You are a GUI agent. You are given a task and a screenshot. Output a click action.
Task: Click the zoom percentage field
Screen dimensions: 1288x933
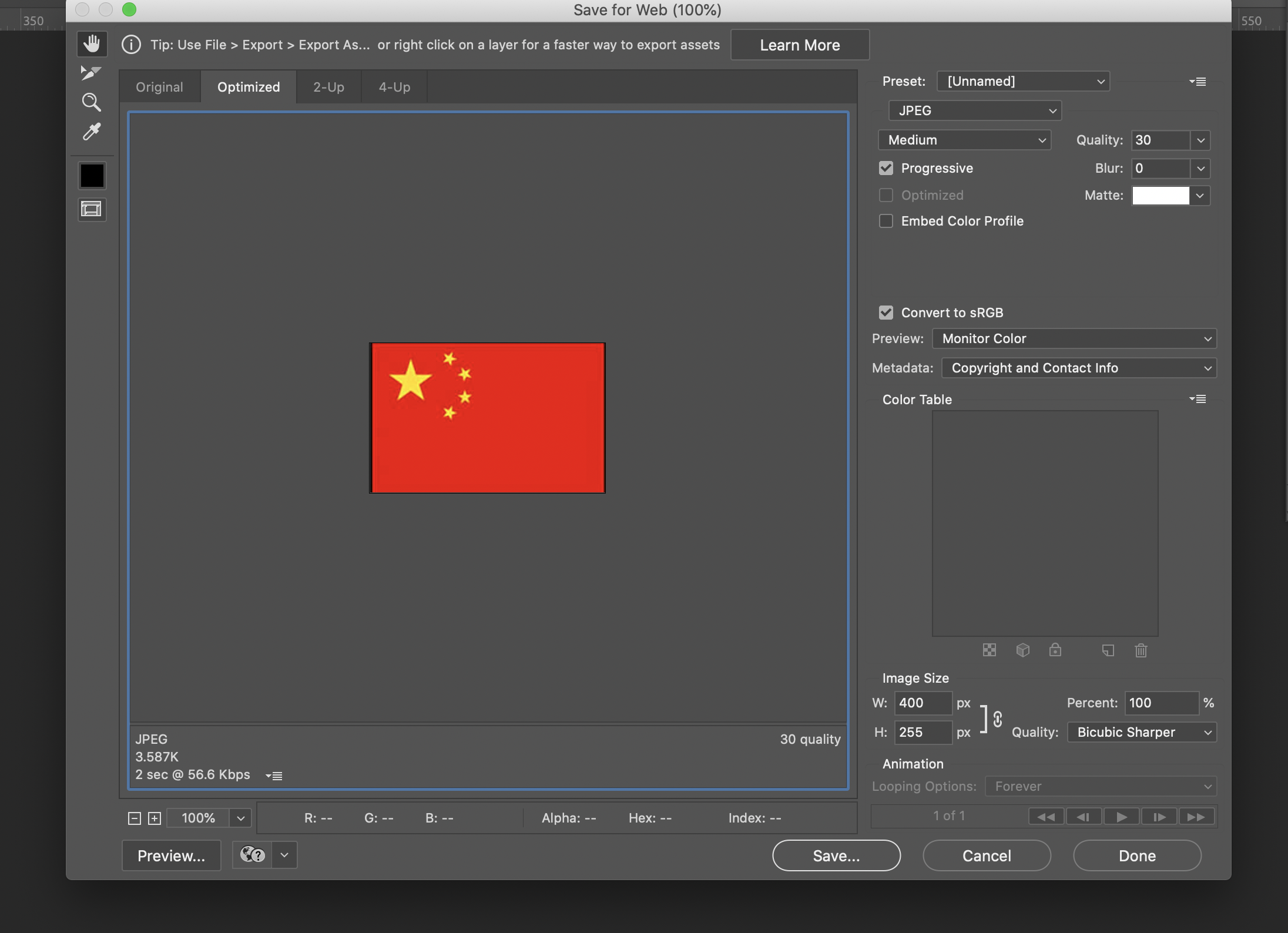(198, 818)
